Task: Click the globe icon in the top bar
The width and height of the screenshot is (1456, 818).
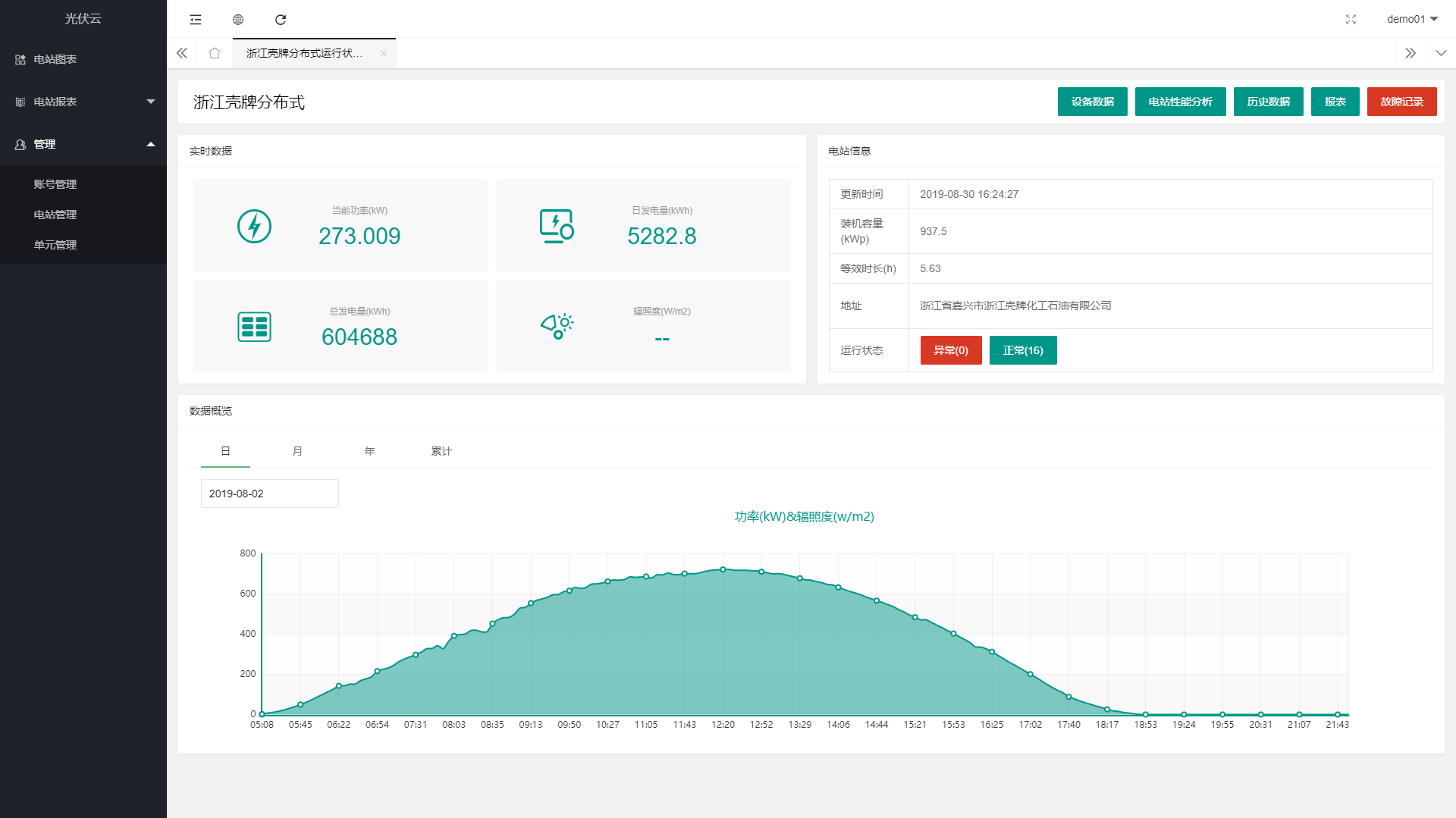Action: click(x=238, y=20)
